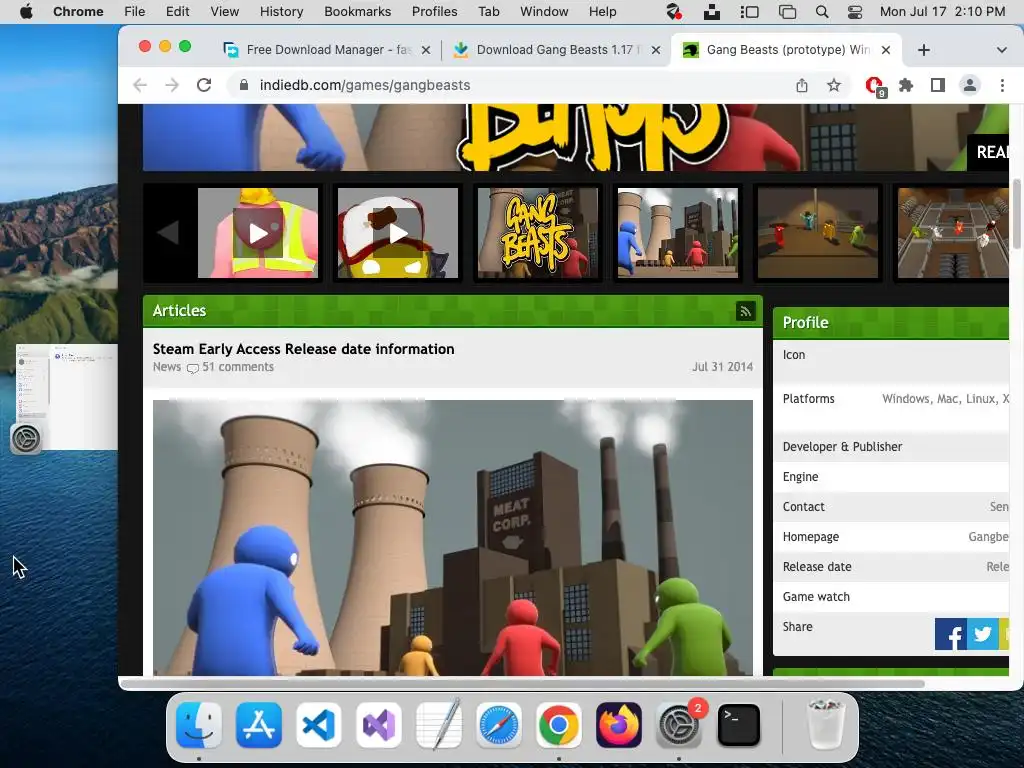Launch Safari from the Dock
This screenshot has width=1024, height=768.
(x=498, y=725)
